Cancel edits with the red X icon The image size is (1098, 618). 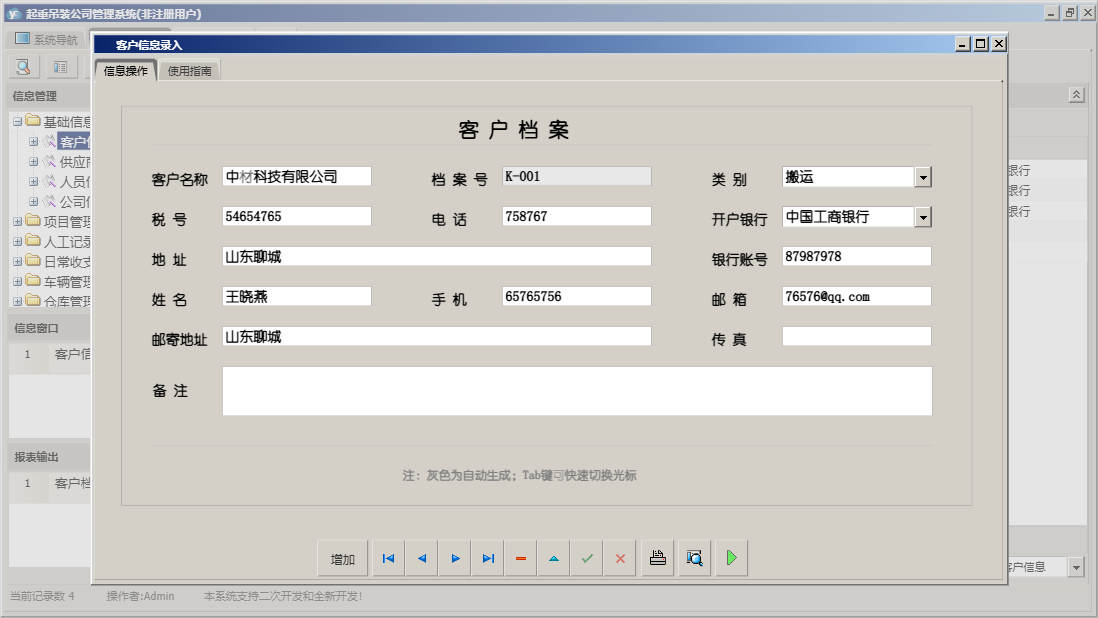point(619,558)
